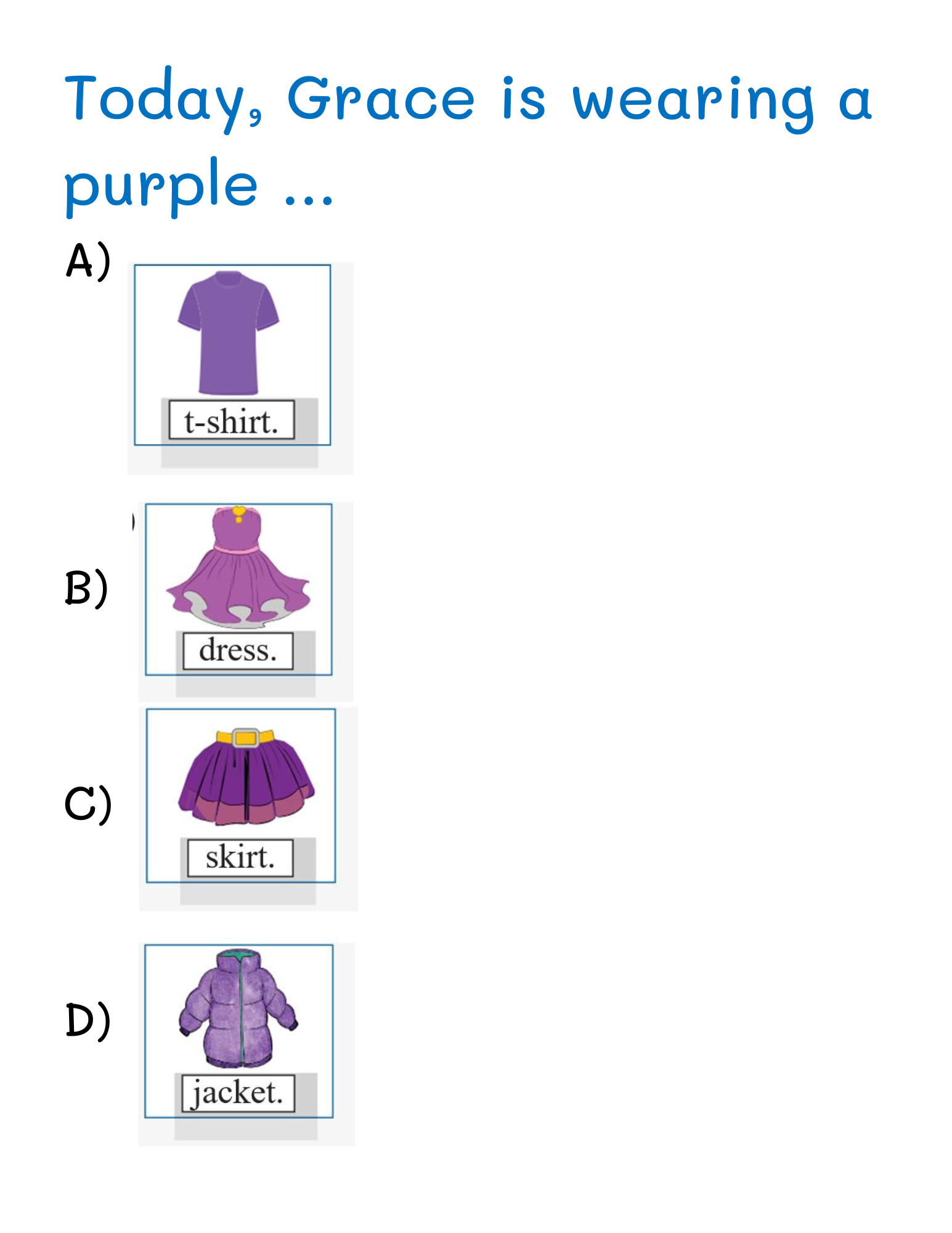Image resolution: width=952 pixels, height=1233 pixels.
Task: Click the word "Today," in the heading
Action: (163, 99)
